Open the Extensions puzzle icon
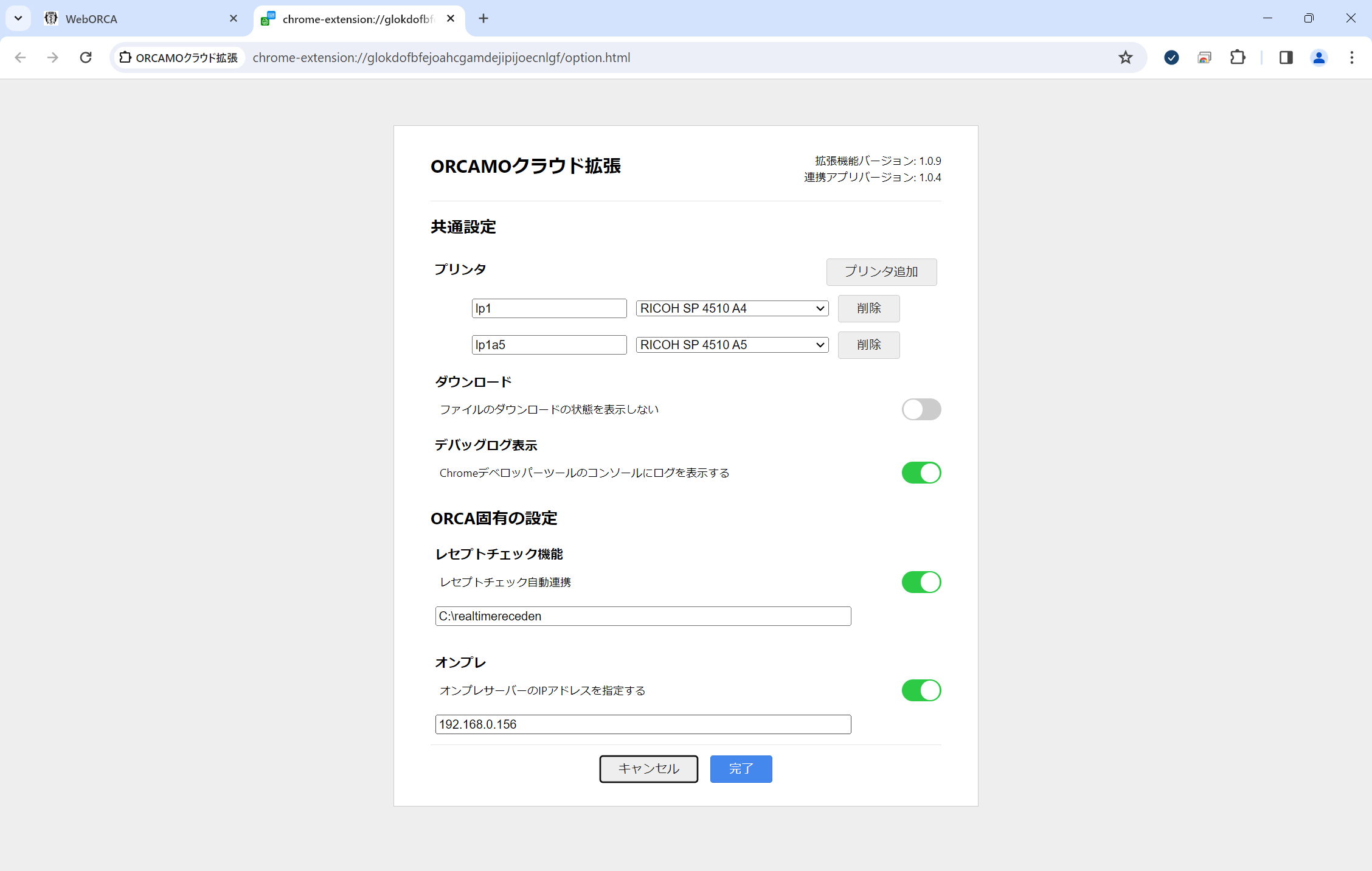This screenshot has height=871, width=1372. point(1238,57)
